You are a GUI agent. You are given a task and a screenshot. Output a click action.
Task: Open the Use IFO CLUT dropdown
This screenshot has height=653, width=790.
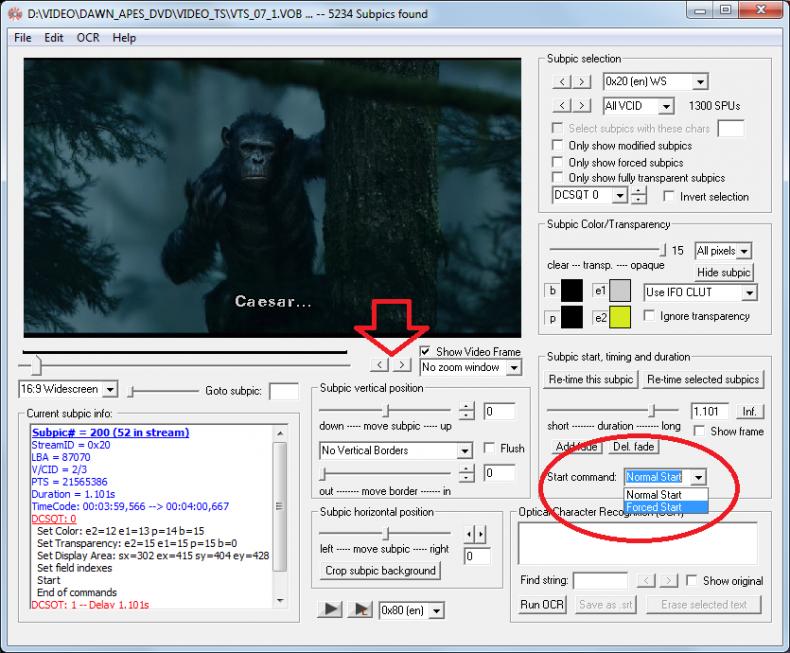pyautogui.click(x=750, y=292)
